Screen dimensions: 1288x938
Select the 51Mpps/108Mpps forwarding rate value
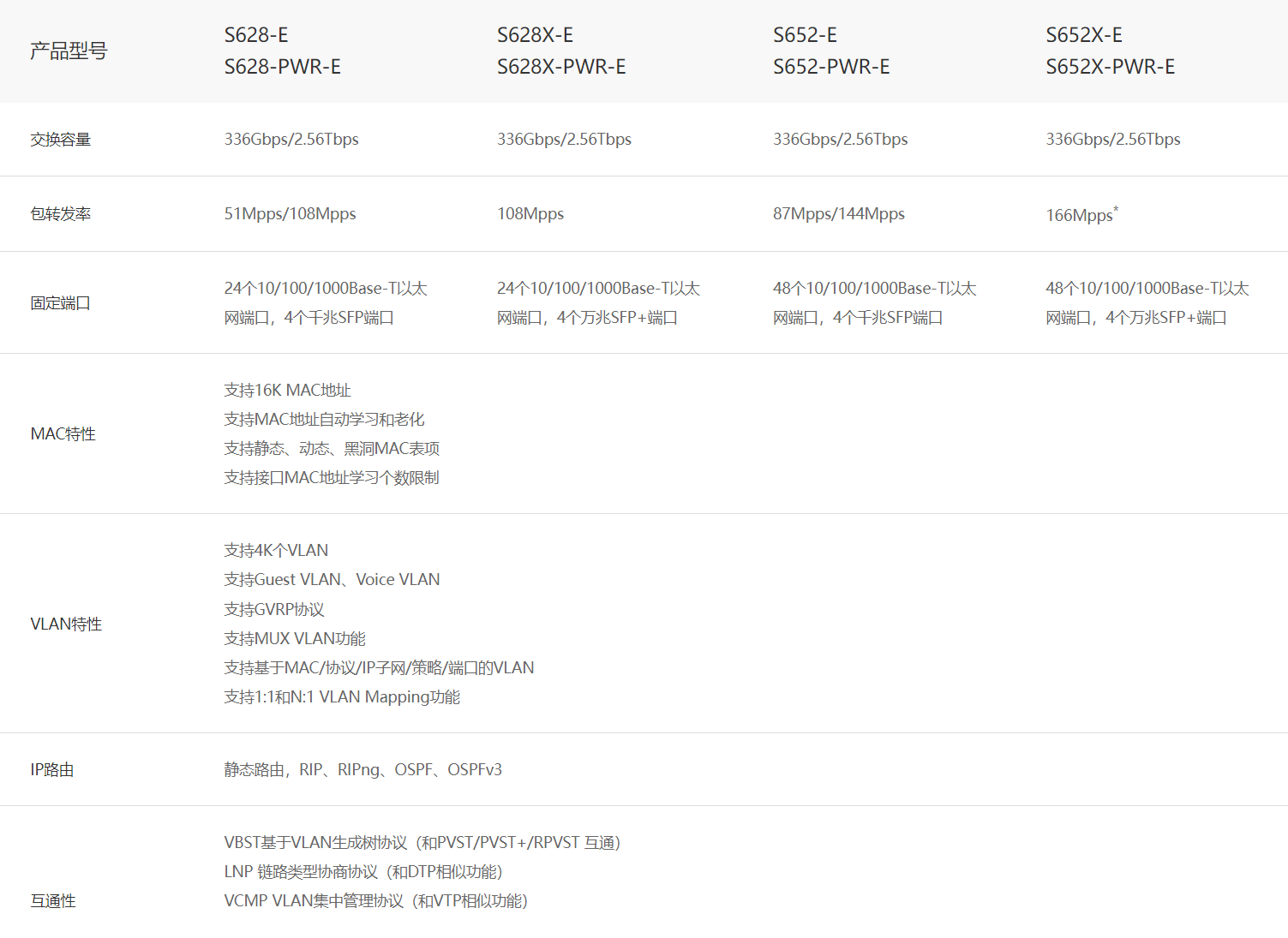290,214
